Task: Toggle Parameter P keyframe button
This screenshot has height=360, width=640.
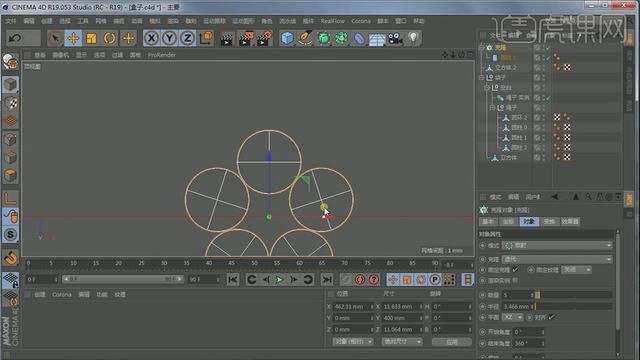Action: tap(435, 280)
